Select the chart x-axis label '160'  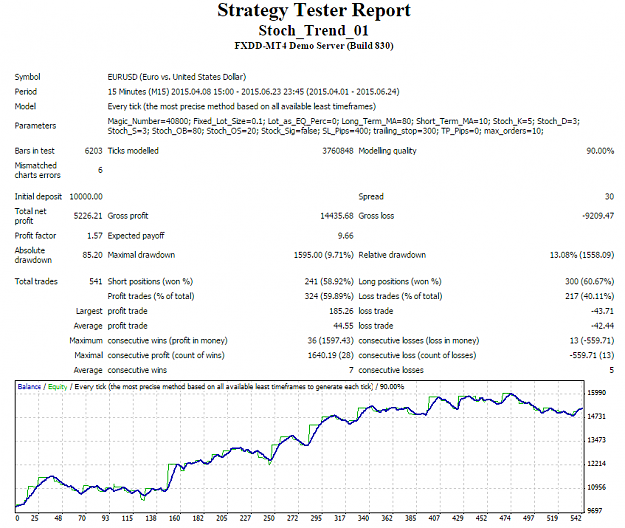[175, 518]
